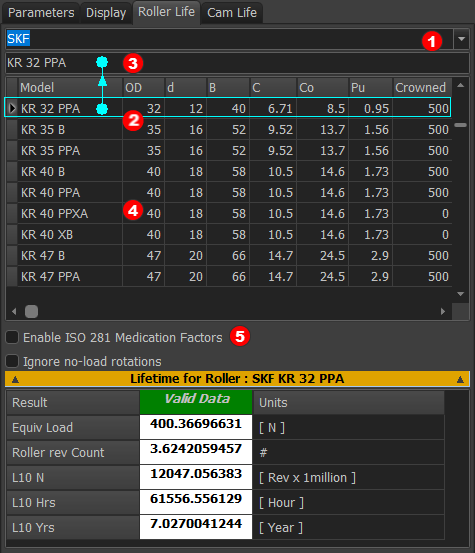
Task: Click the Result column header in results
Action: pyautogui.click(x=73, y=402)
